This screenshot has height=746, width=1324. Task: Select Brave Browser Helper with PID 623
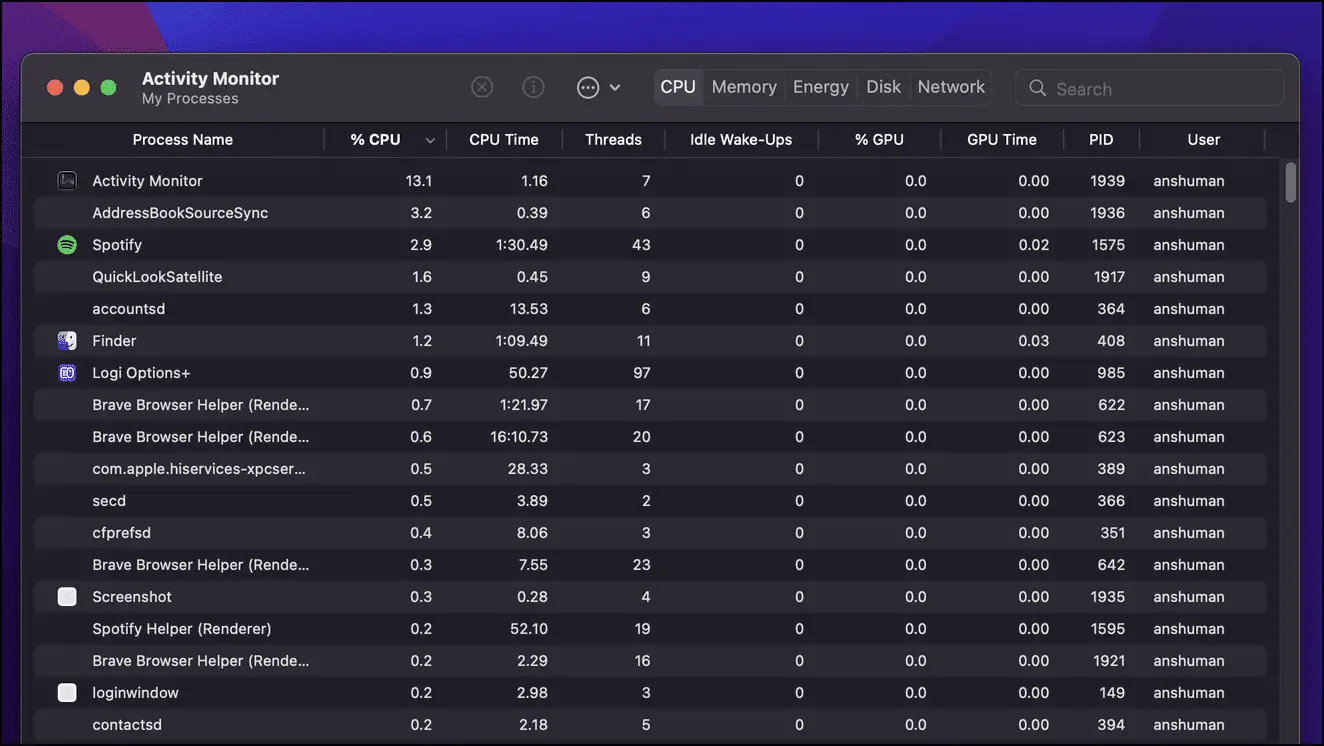tap(650, 437)
